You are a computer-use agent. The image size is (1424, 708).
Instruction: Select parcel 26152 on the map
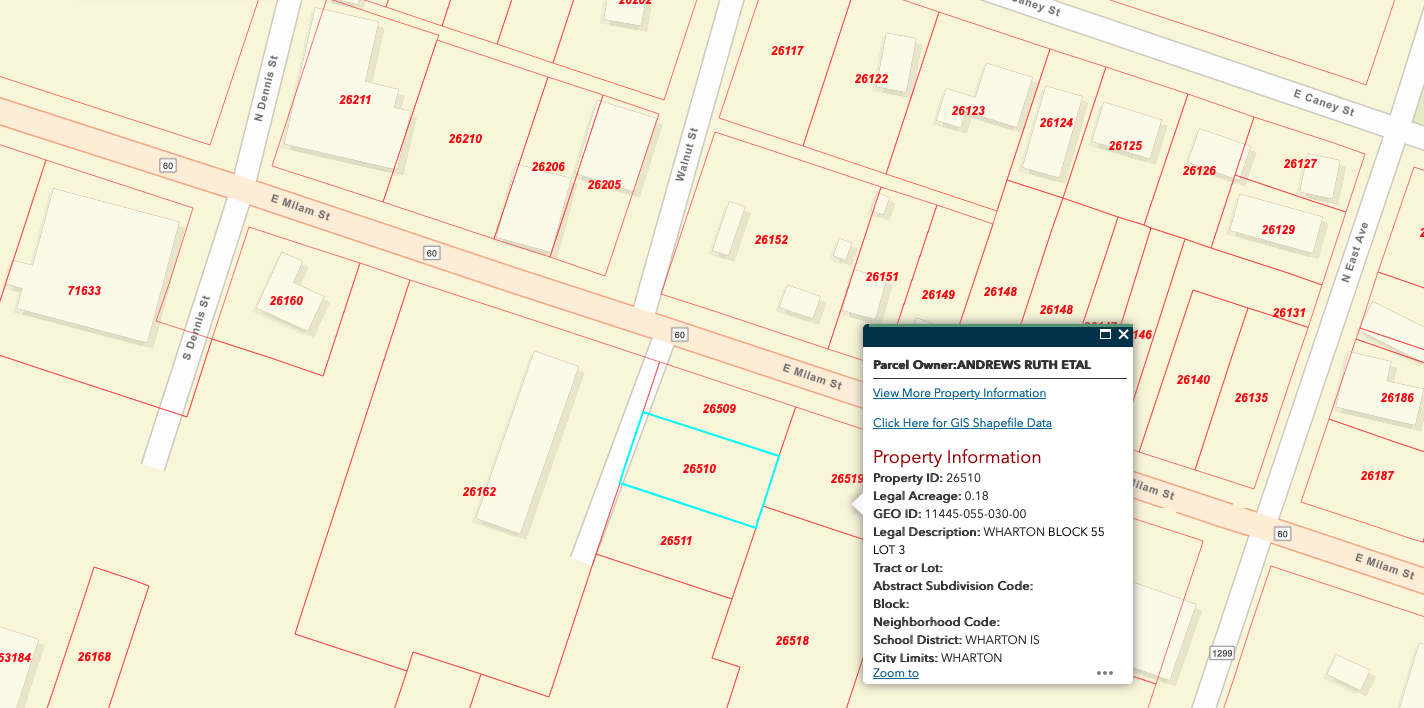click(x=771, y=240)
